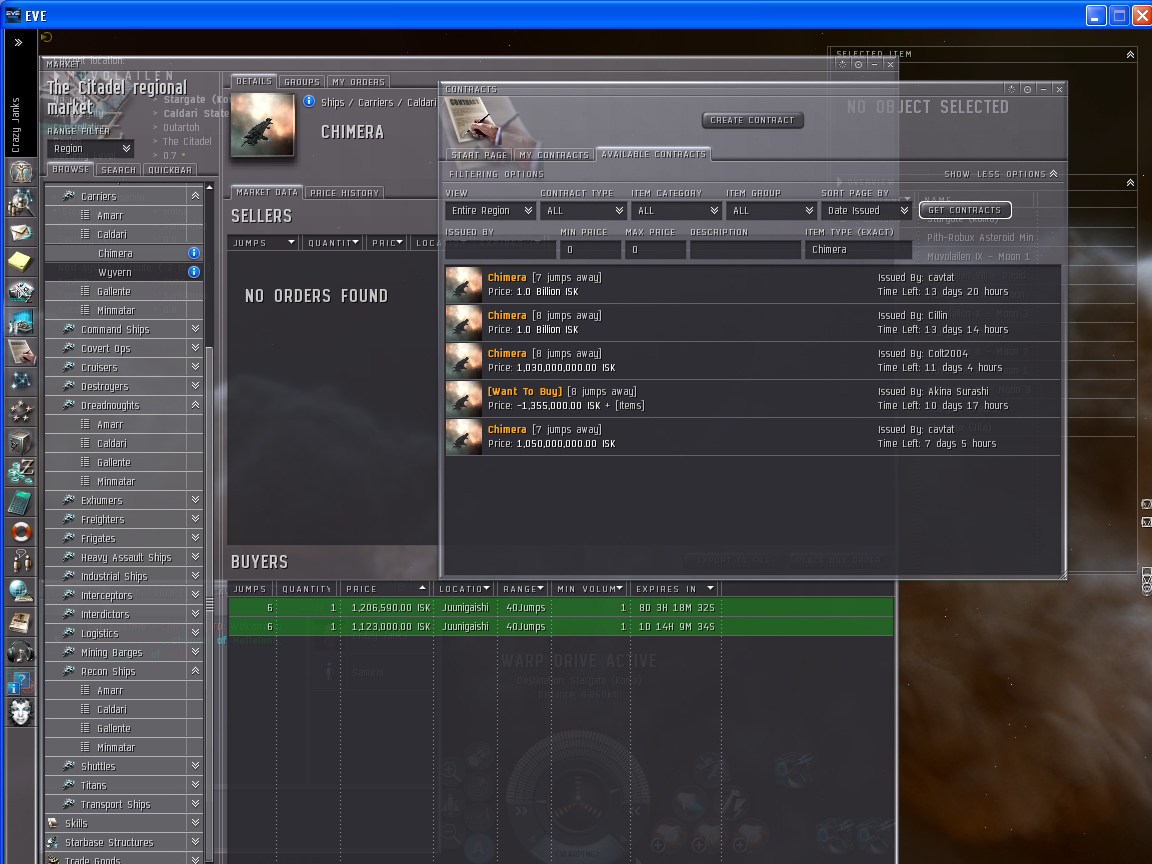Open the Range Filter Region dropdown
Screen dimensions: 1152x864
click(x=91, y=149)
